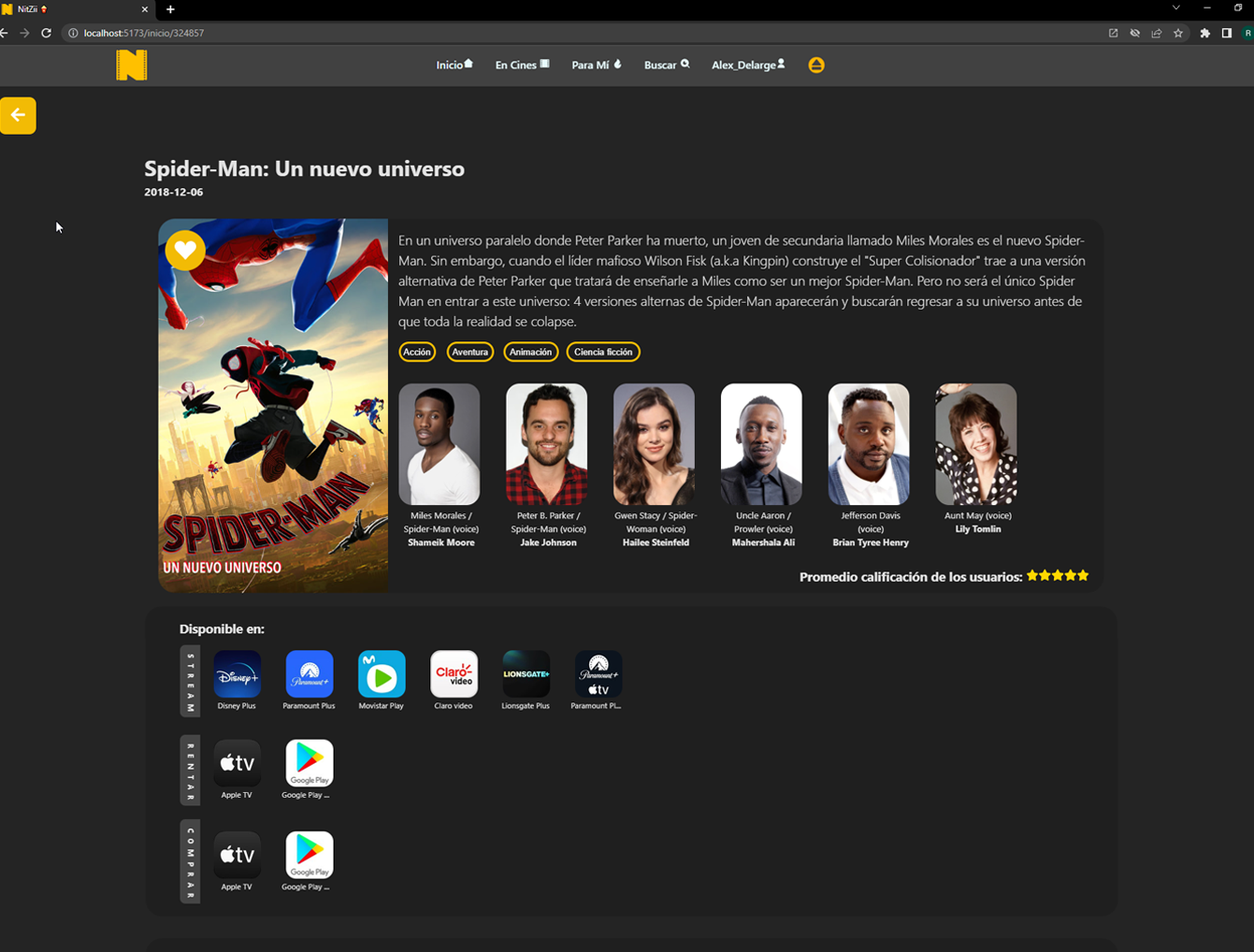Screen dimensions: 1254x952
Task: Open the En Cines menu item
Action: [x=522, y=65]
